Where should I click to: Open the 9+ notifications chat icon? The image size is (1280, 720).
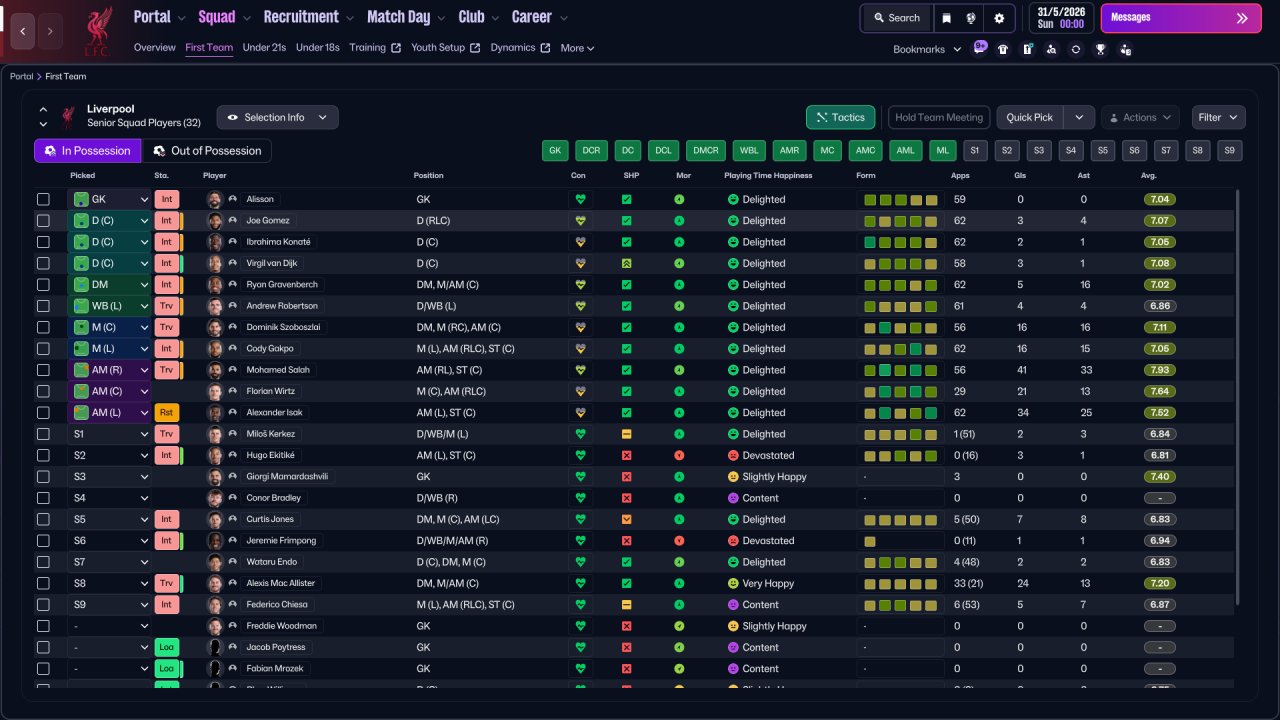pyautogui.click(x=980, y=48)
